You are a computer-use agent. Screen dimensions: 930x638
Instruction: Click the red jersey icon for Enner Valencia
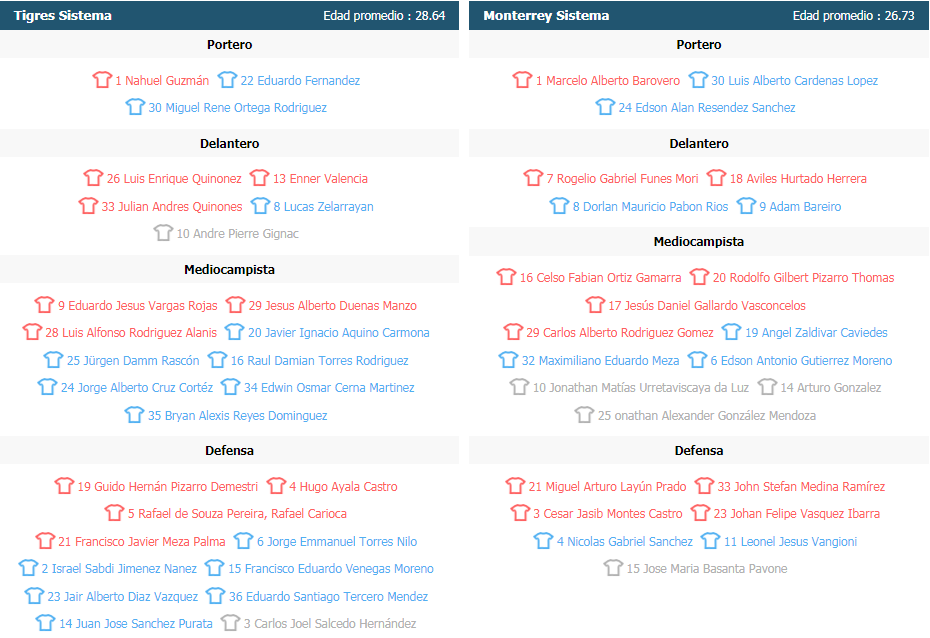pos(259,177)
